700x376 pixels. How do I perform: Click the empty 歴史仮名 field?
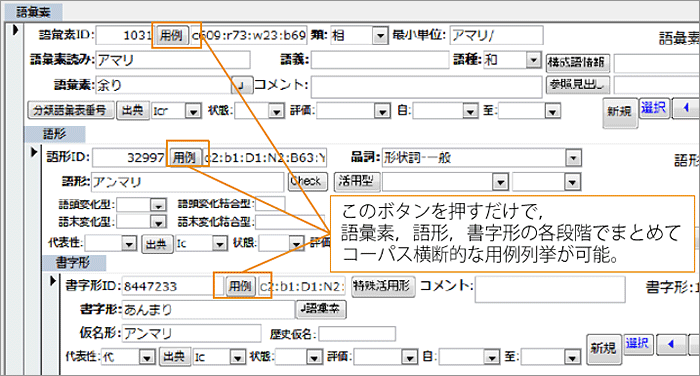(357, 334)
